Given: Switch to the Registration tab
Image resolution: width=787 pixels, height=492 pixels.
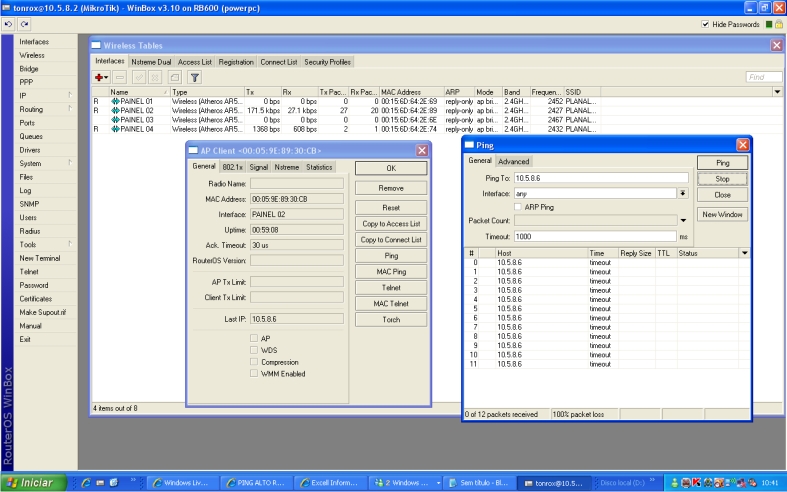Looking at the screenshot, I should point(236,62).
